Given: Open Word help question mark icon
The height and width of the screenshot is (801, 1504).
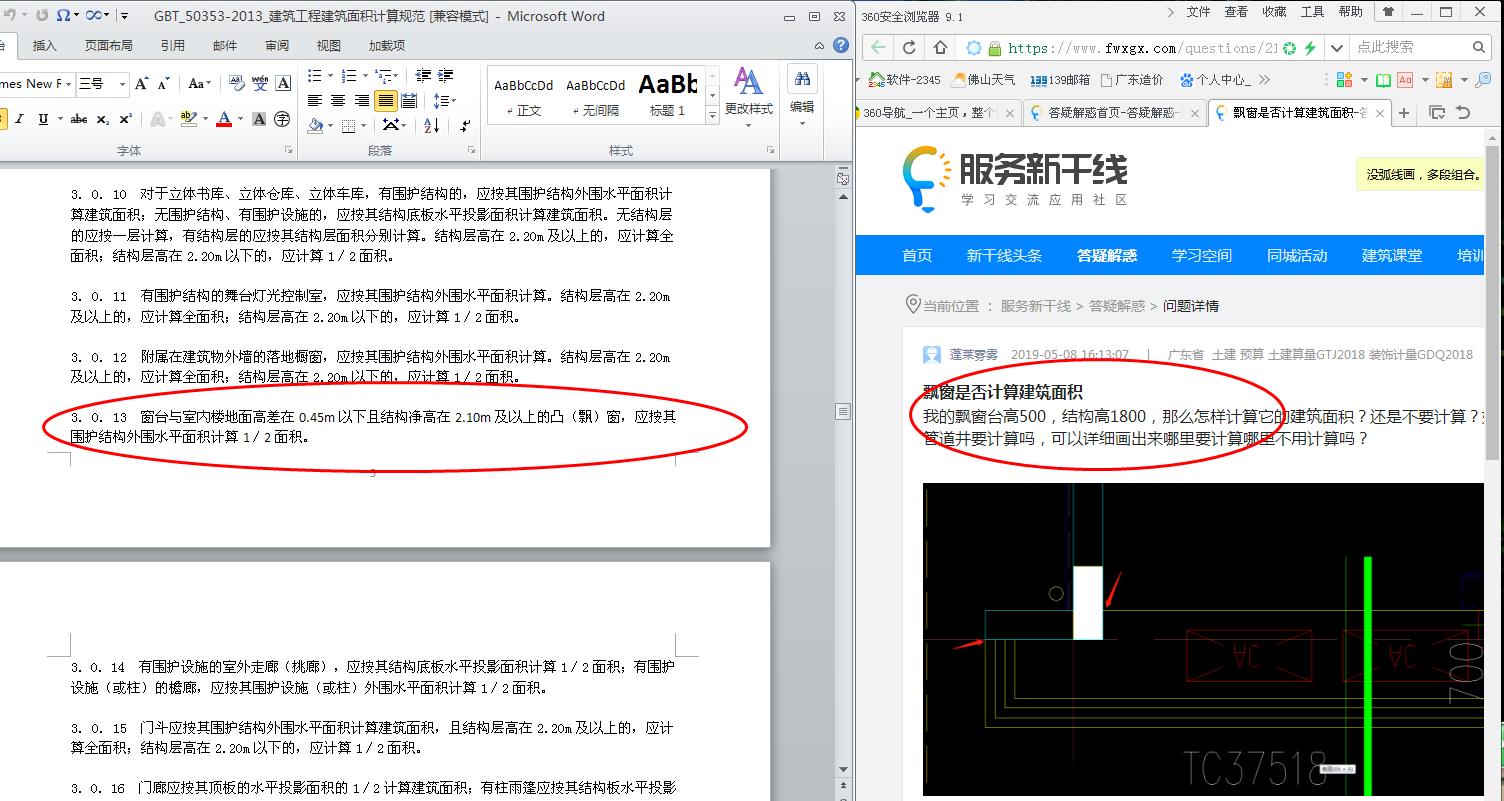Looking at the screenshot, I should pos(841,46).
